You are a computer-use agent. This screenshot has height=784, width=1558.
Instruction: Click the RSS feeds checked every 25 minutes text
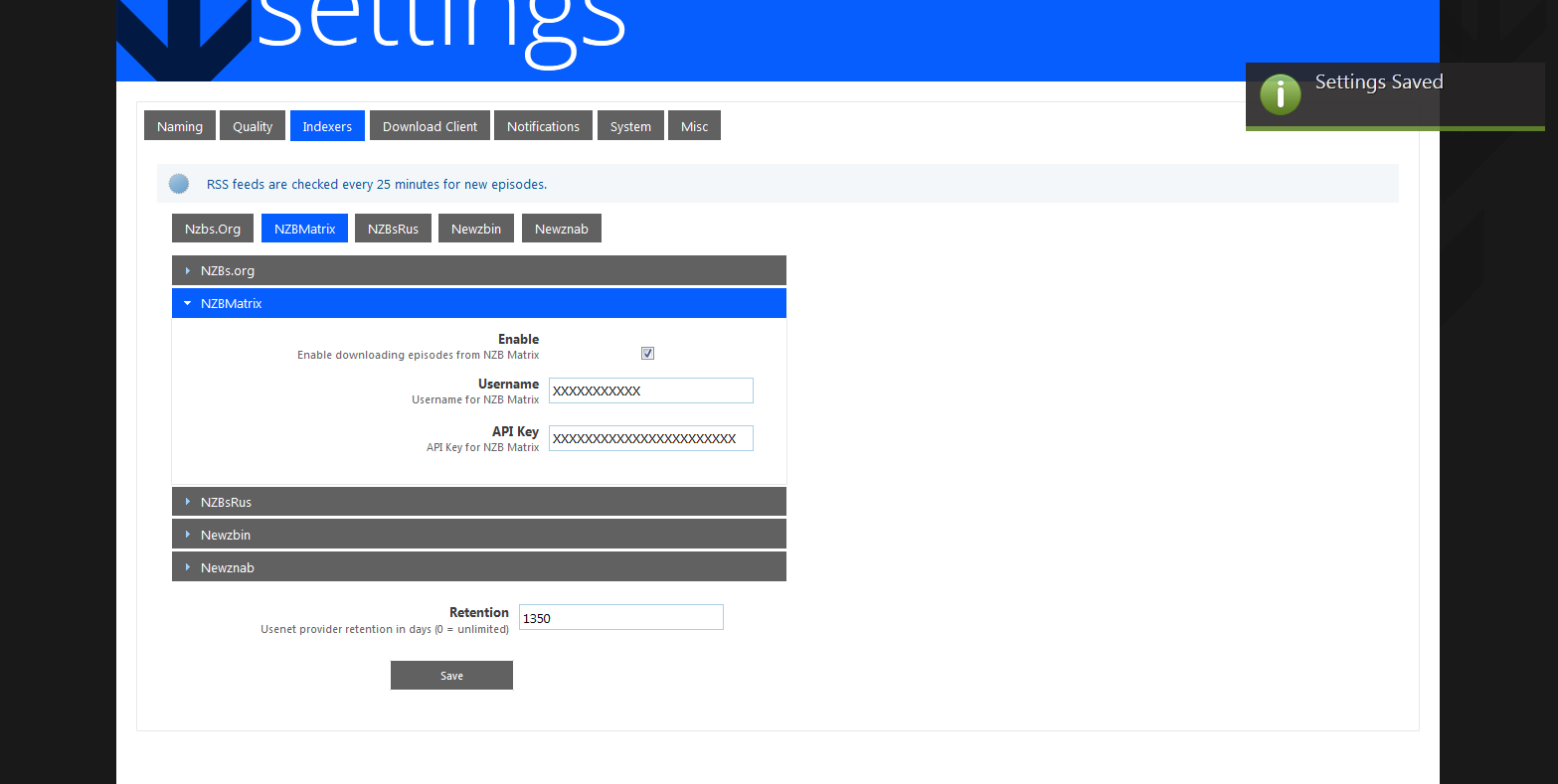pyautogui.click(x=377, y=185)
